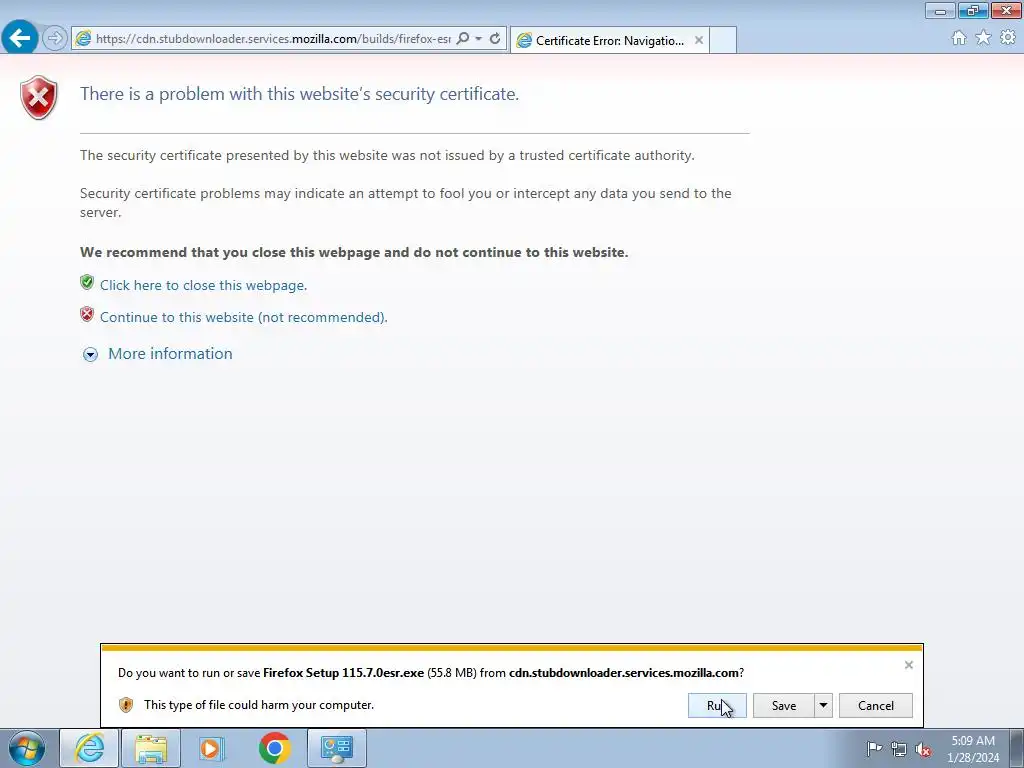This screenshot has width=1024, height=768.
Task: Click 'Click here to close this webpage' link
Action: pyautogui.click(x=203, y=285)
